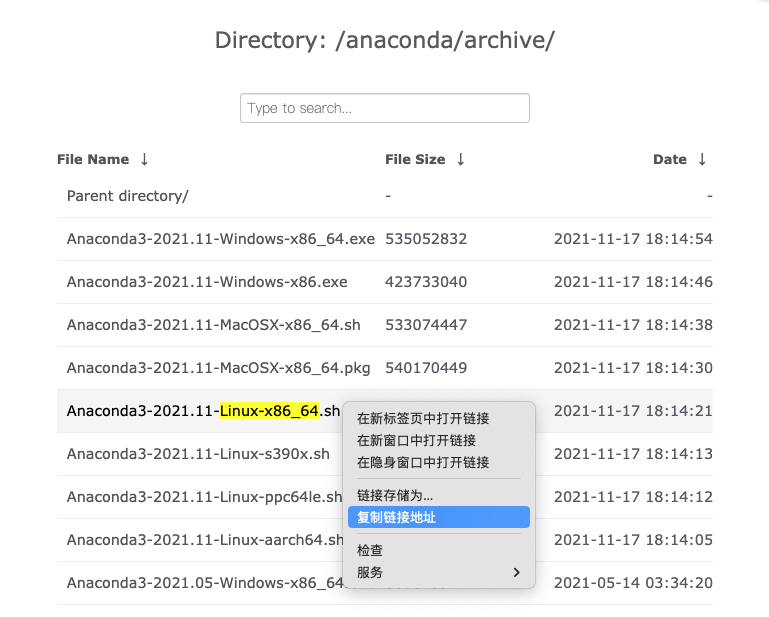Click file size 535052832
Image resolution: width=769 pixels, height=617 pixels.
click(x=426, y=239)
